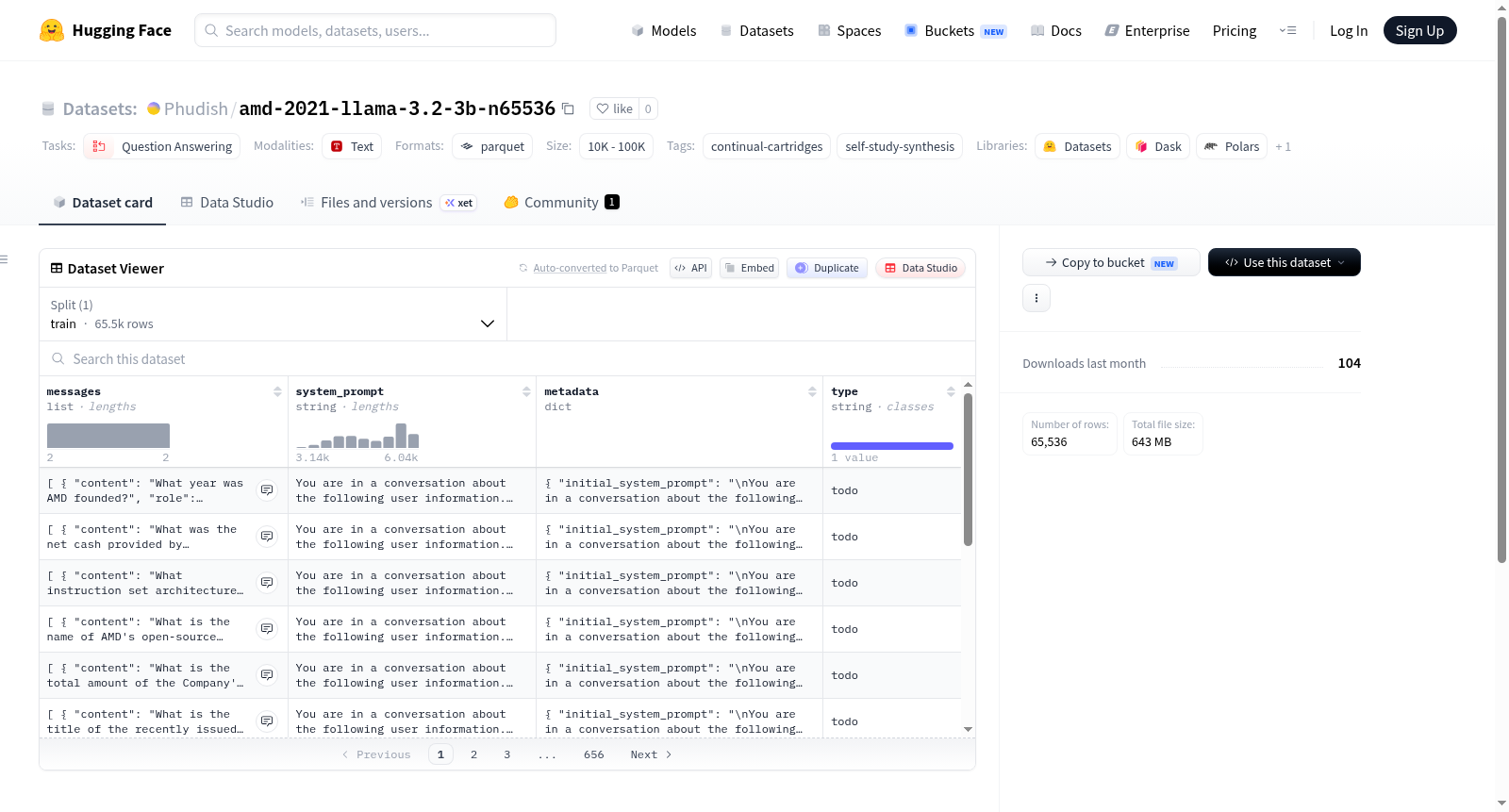
Task: Open Data Studio from the viewer header
Action: (x=920, y=268)
